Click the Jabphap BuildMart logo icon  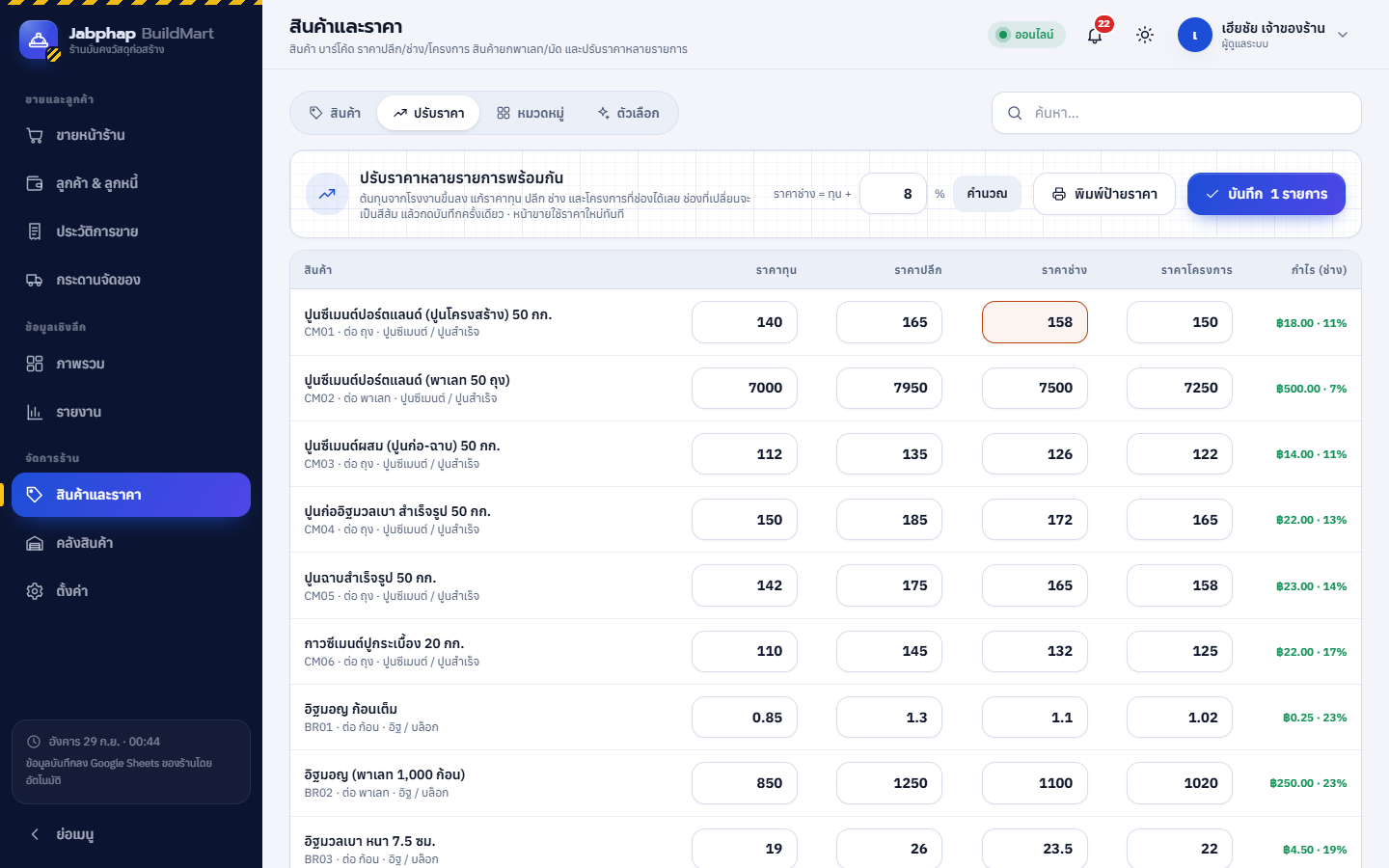tap(39, 40)
